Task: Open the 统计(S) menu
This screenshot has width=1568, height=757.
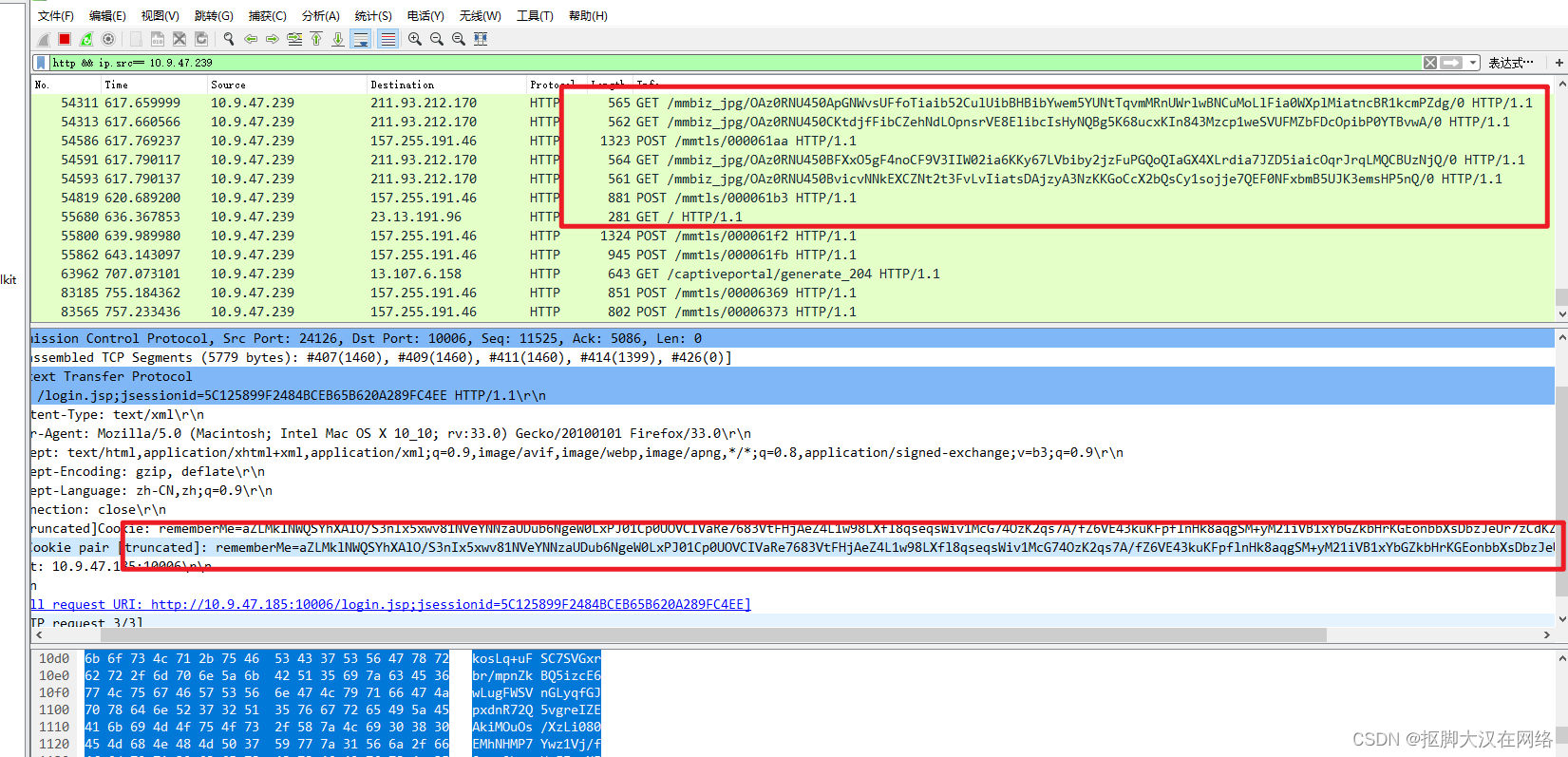Action: click(x=373, y=16)
